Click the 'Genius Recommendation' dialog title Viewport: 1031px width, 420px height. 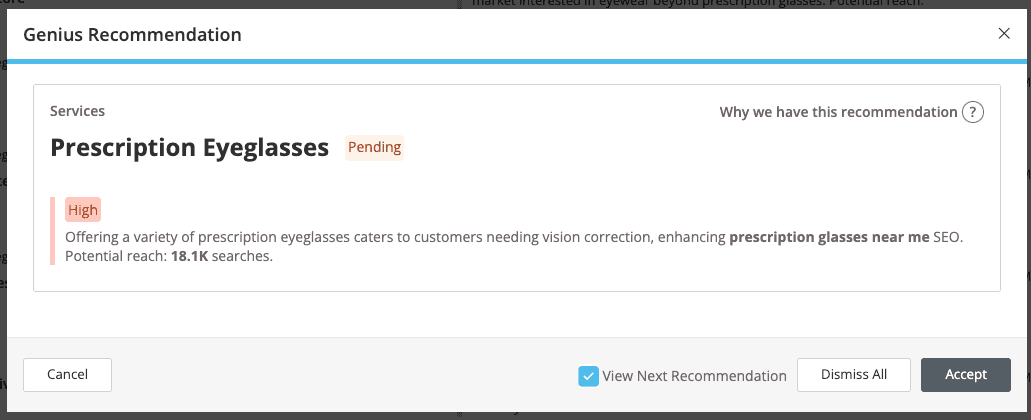[x=132, y=35]
